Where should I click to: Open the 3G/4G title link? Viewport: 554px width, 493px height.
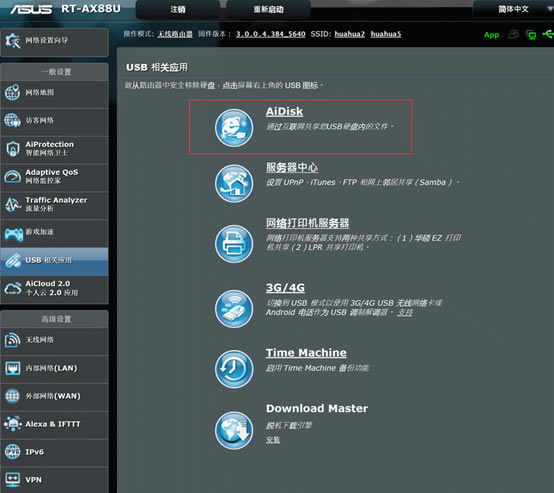click(x=285, y=288)
